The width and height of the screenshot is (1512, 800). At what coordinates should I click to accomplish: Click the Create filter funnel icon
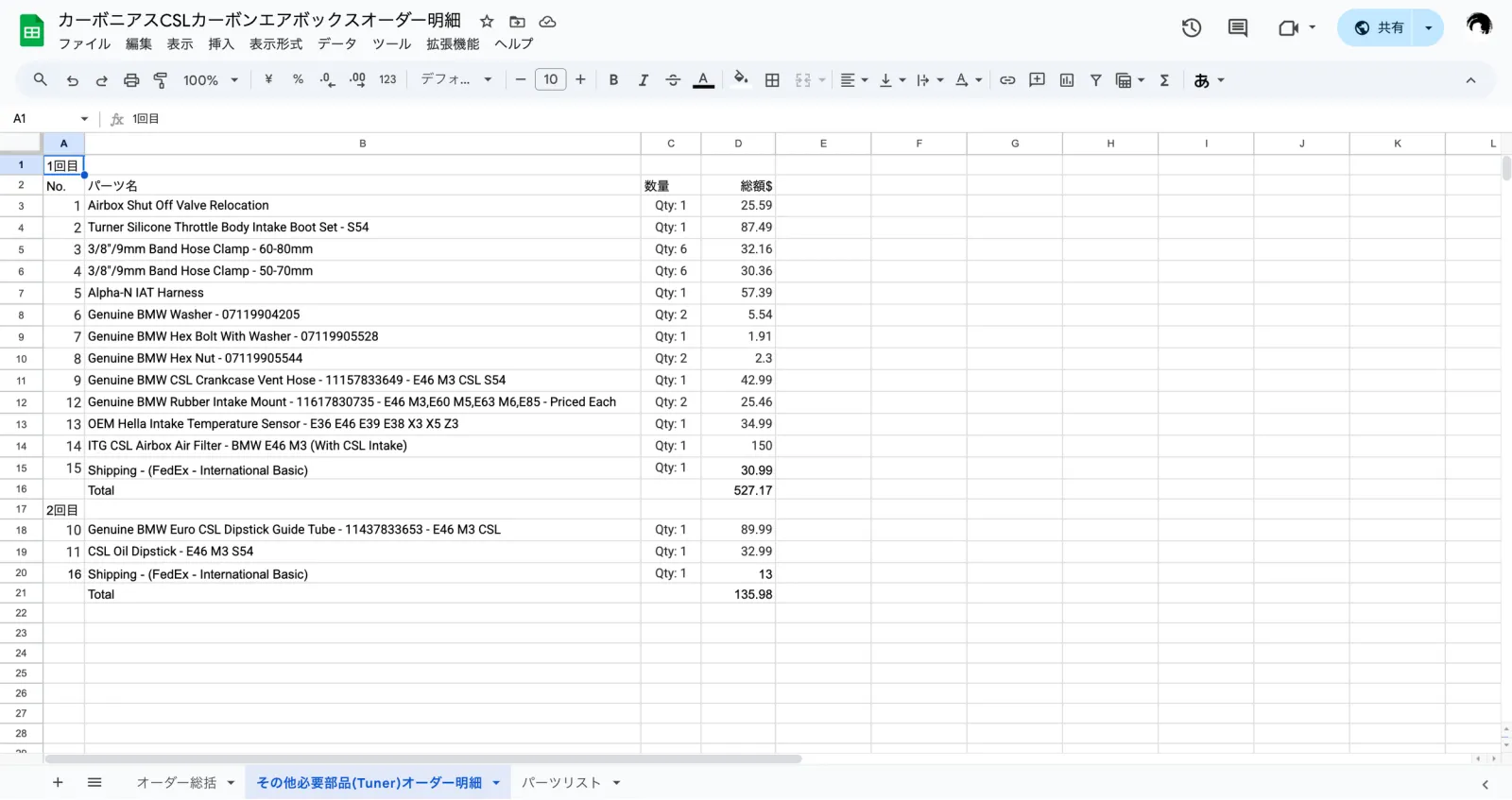(1096, 80)
